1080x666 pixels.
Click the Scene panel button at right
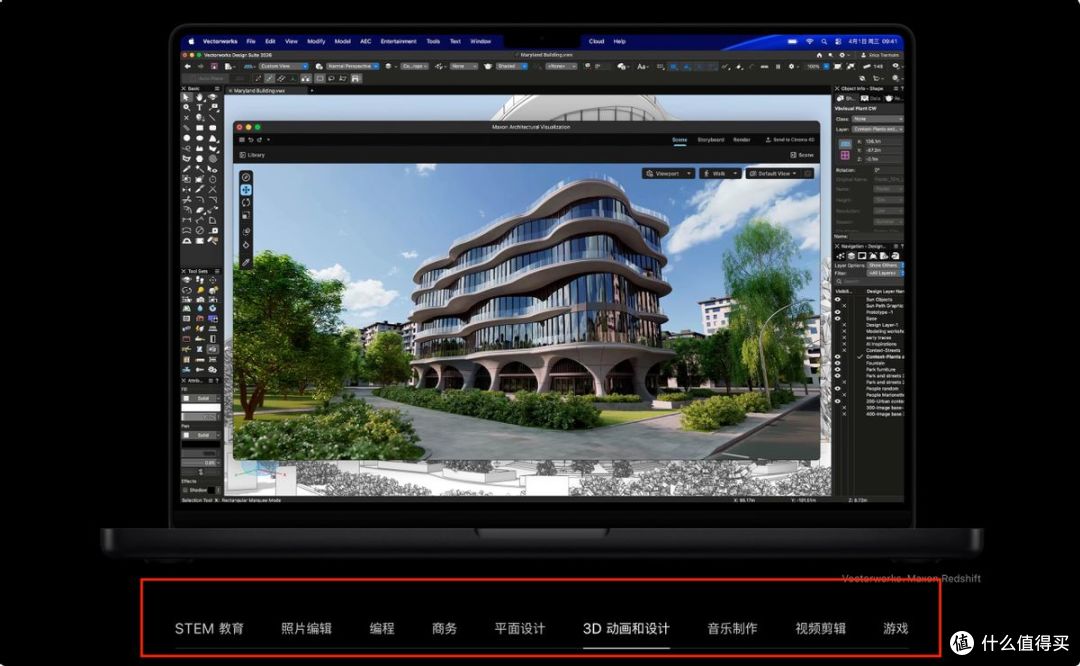pyautogui.click(x=802, y=155)
